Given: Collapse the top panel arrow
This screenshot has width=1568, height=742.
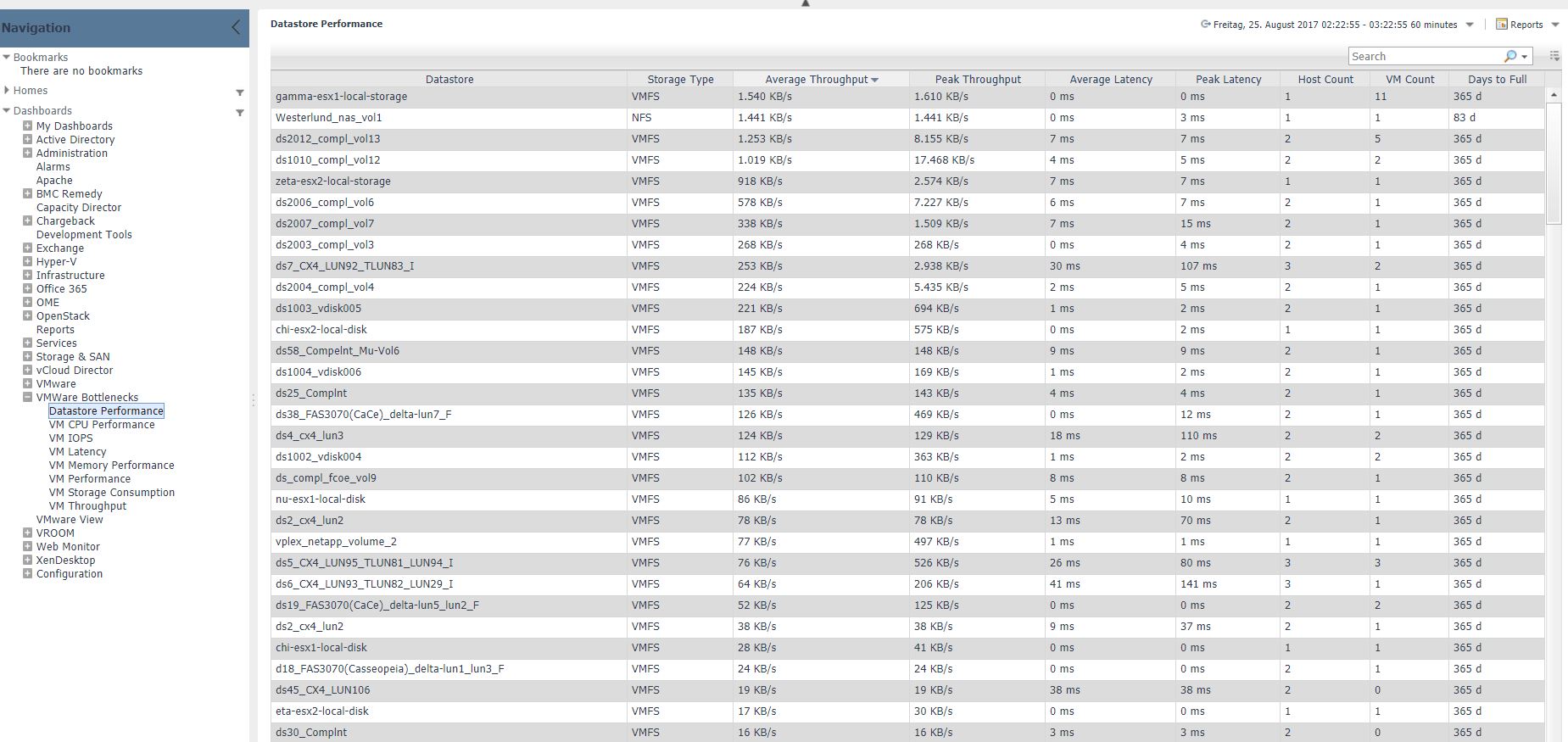Looking at the screenshot, I should [x=806, y=3].
